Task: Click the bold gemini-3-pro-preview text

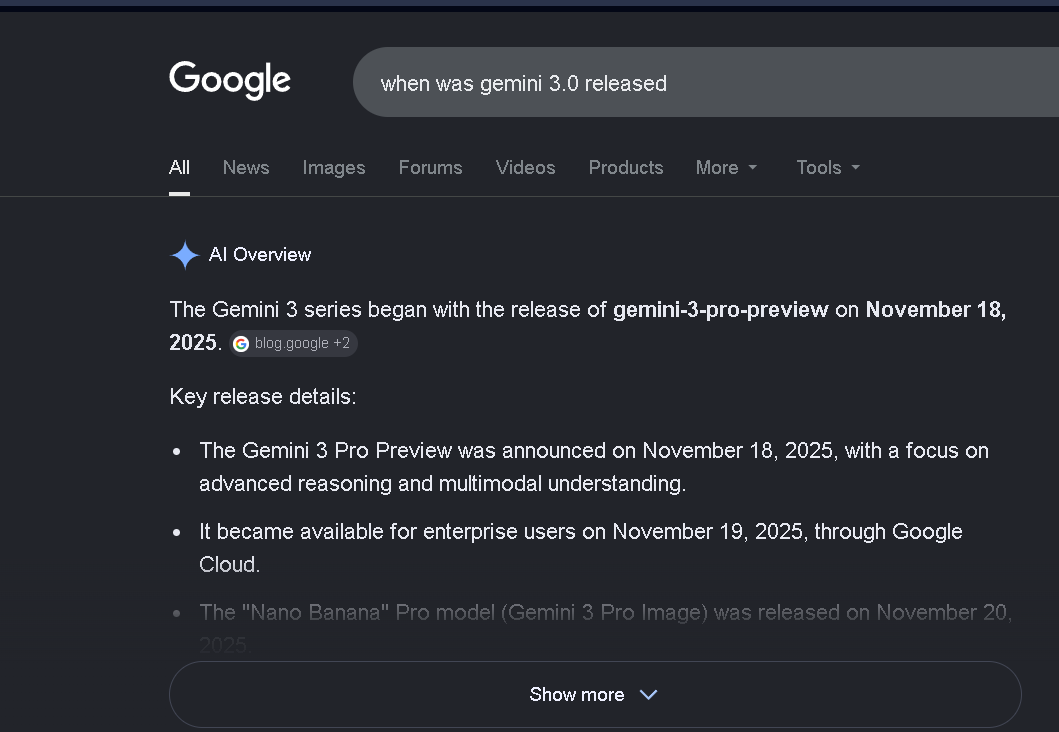Action: (720, 310)
